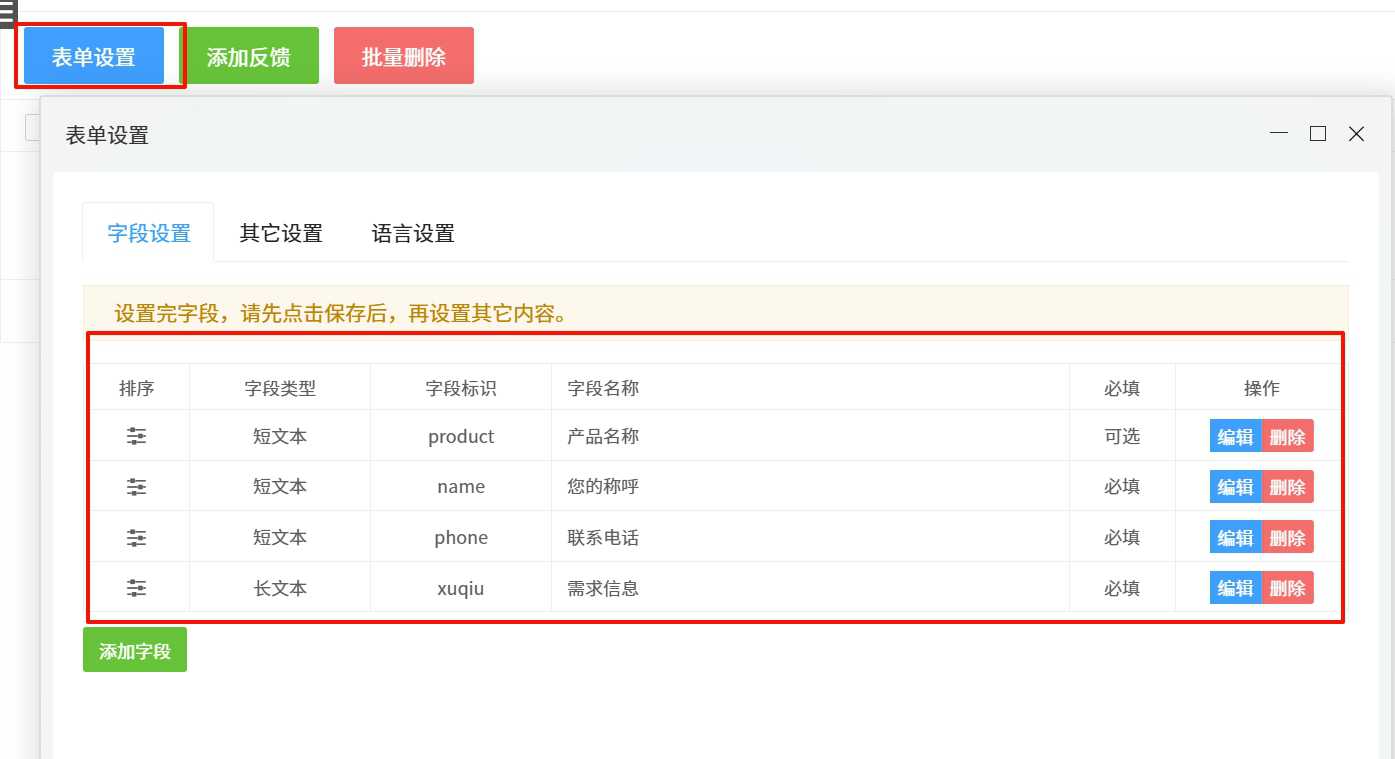The image size is (1395, 759).
Task: Tick the checkbox behind the dialog's left edge
Action: (32, 127)
